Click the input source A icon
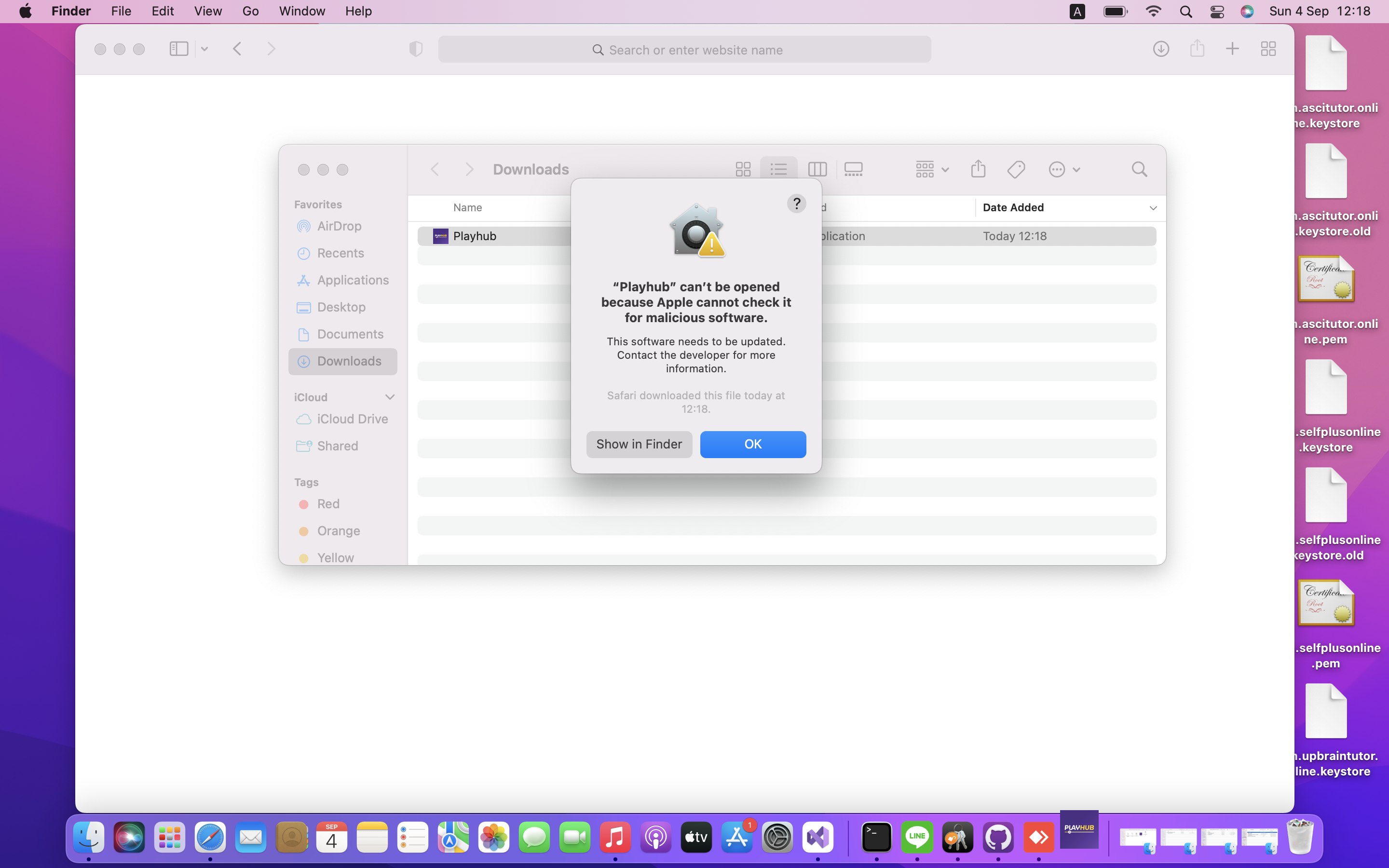This screenshot has width=1389, height=868. [x=1077, y=12]
